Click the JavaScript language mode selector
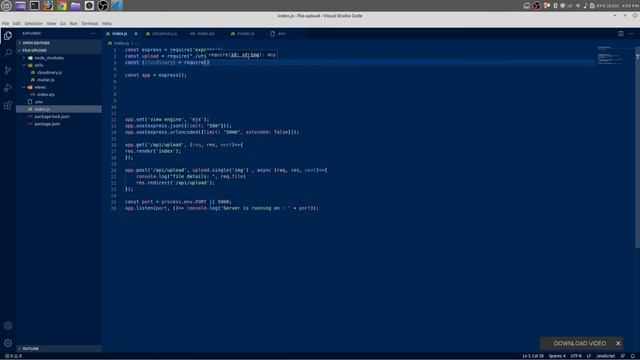Image resolution: width=640 pixels, height=360 pixels. click(x=605, y=356)
